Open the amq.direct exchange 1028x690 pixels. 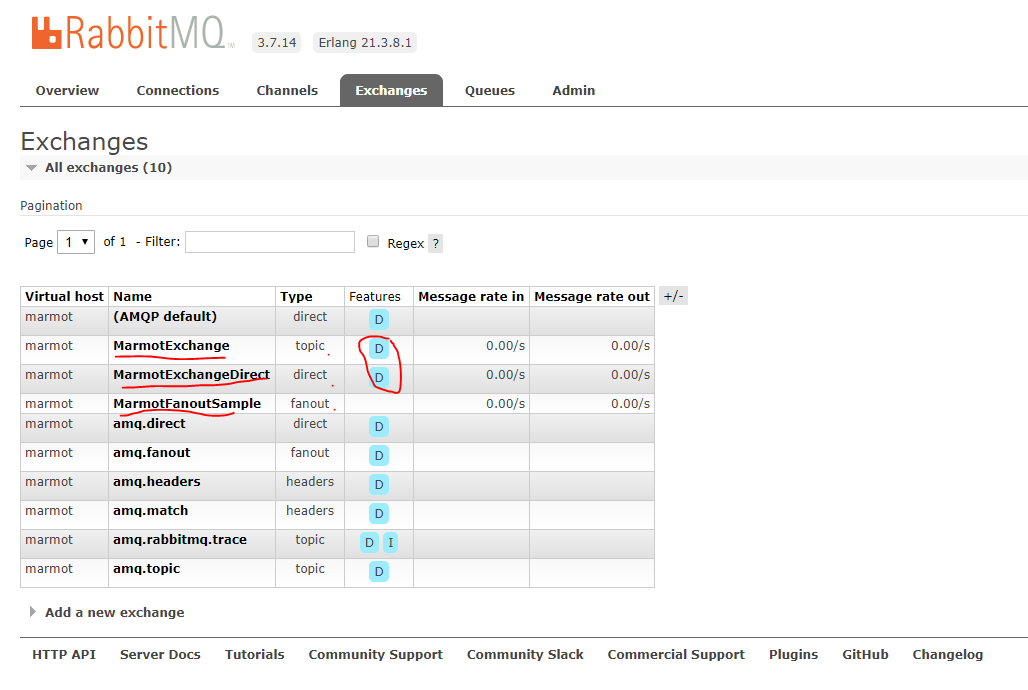tap(149, 424)
